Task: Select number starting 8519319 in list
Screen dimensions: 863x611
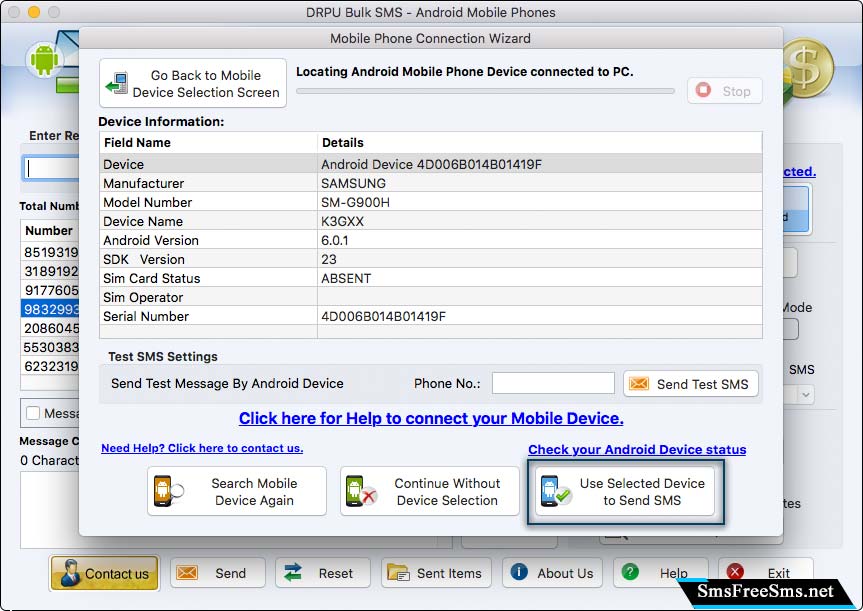Action: [x=51, y=252]
